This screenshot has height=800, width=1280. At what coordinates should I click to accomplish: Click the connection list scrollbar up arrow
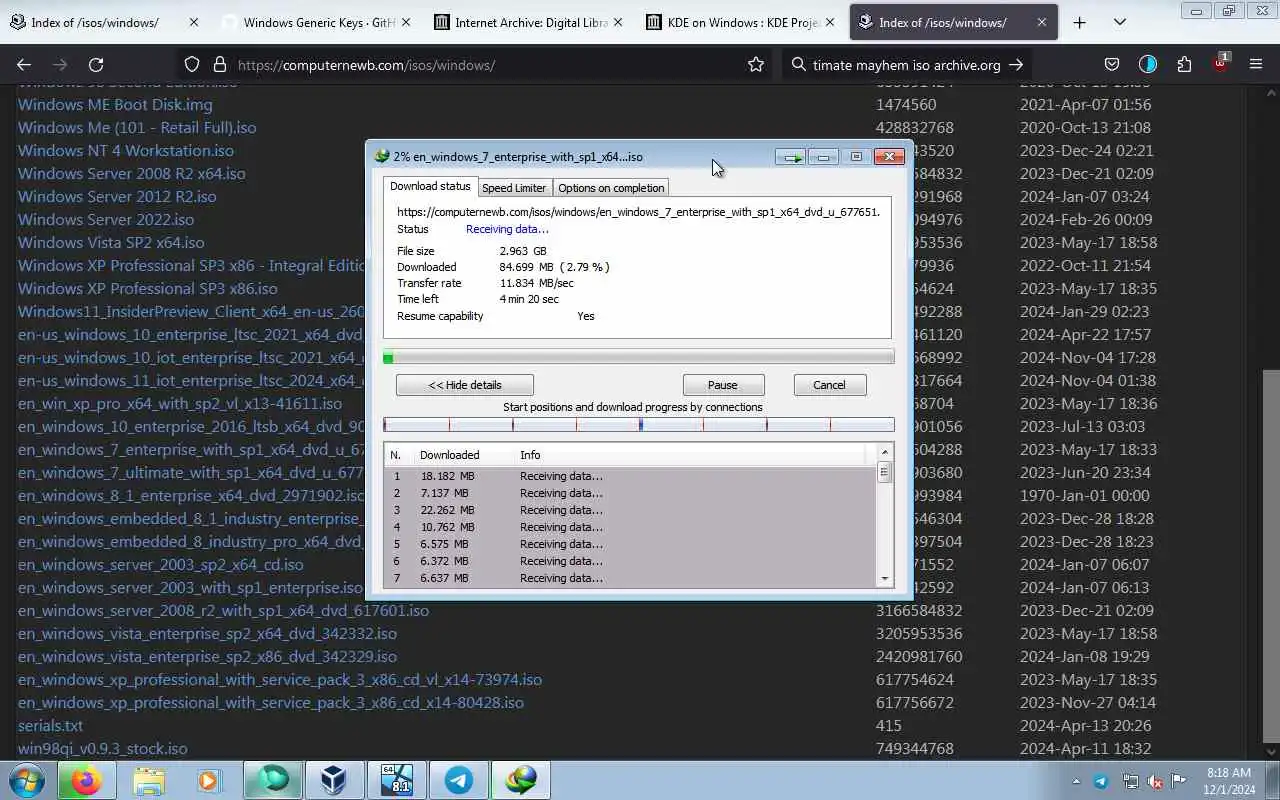coord(884,454)
